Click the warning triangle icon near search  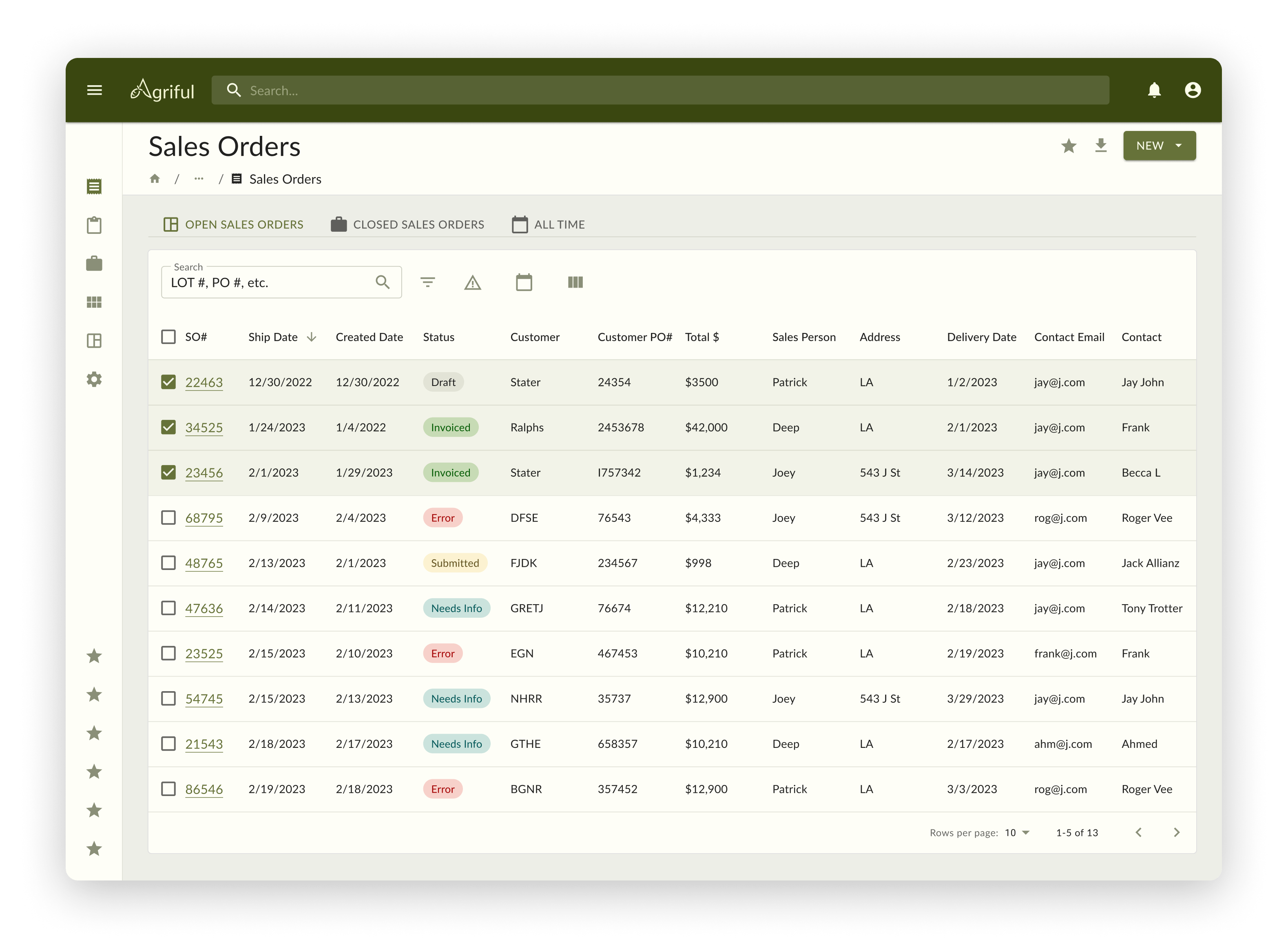click(x=473, y=282)
